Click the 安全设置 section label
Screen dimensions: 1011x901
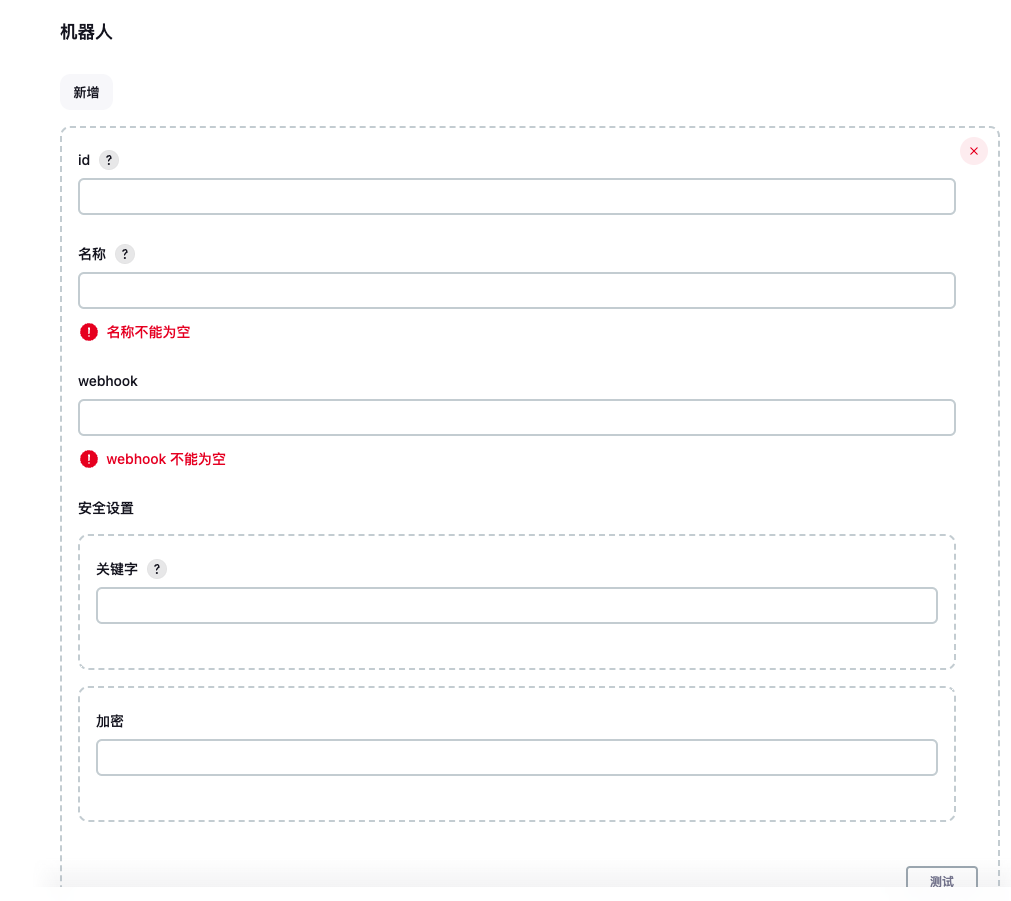click(x=106, y=508)
